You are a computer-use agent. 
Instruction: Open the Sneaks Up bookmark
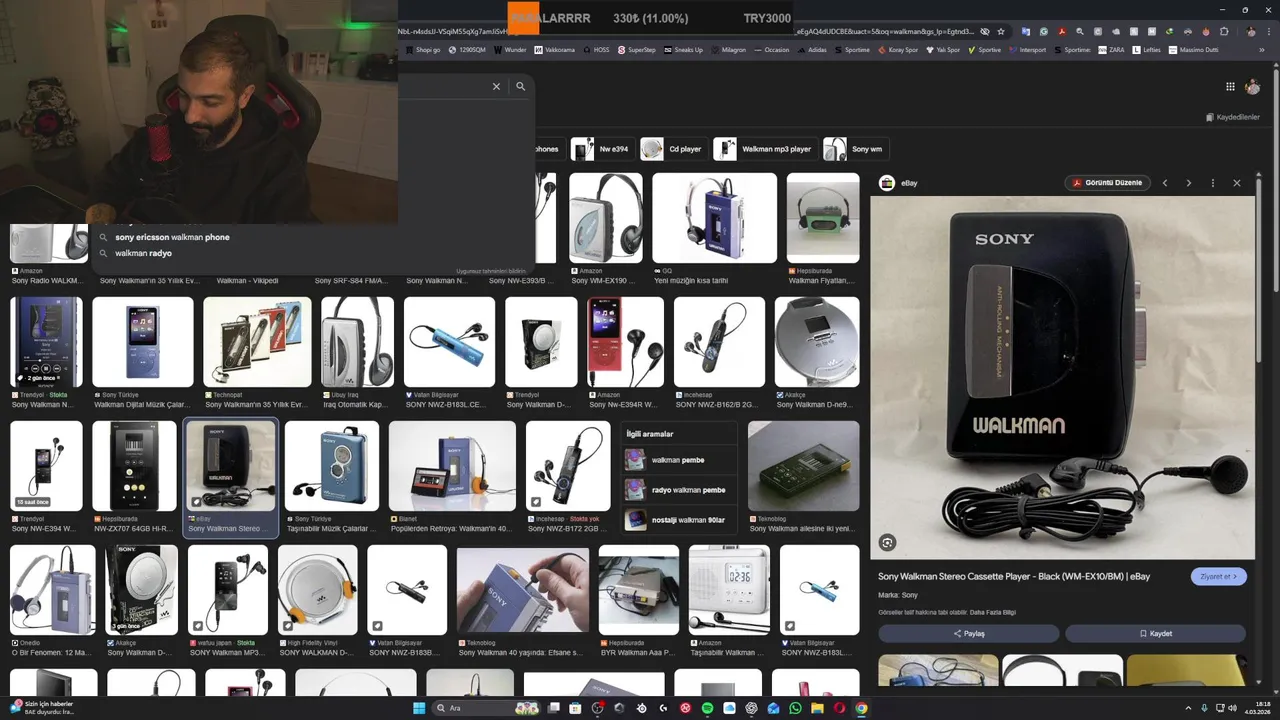683,50
